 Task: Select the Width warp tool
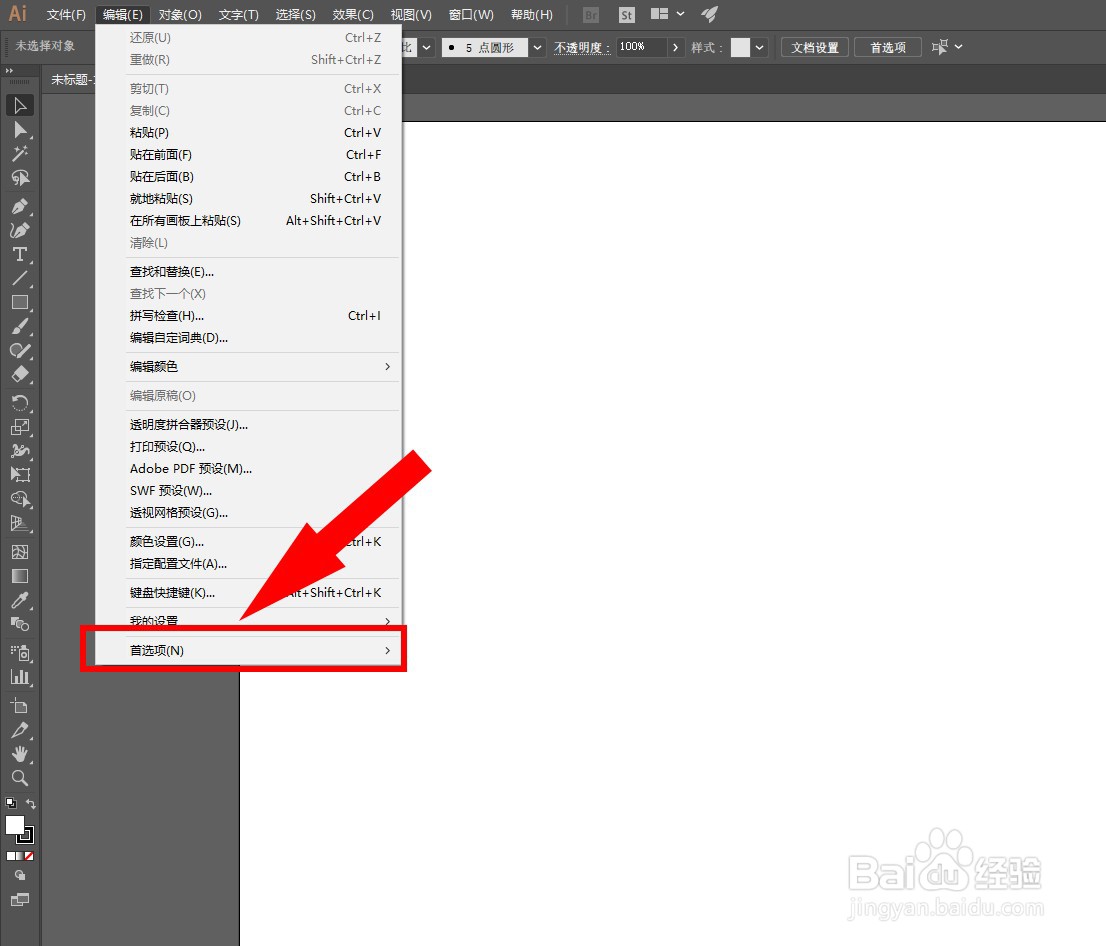tap(20, 451)
